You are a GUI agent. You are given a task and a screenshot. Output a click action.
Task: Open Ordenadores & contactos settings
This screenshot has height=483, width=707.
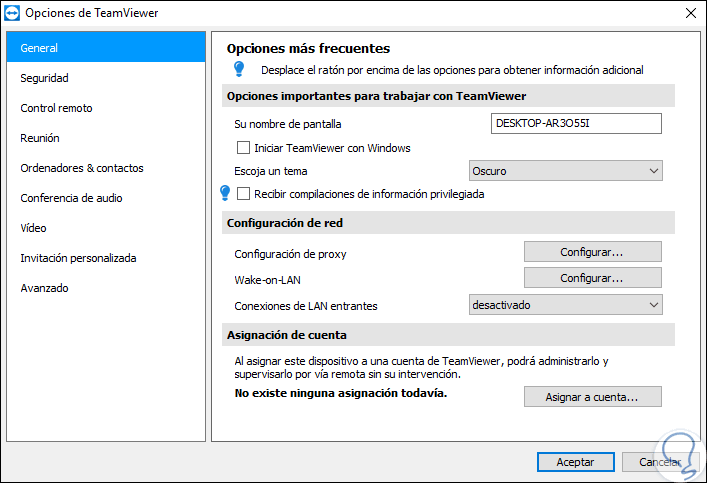click(106, 168)
